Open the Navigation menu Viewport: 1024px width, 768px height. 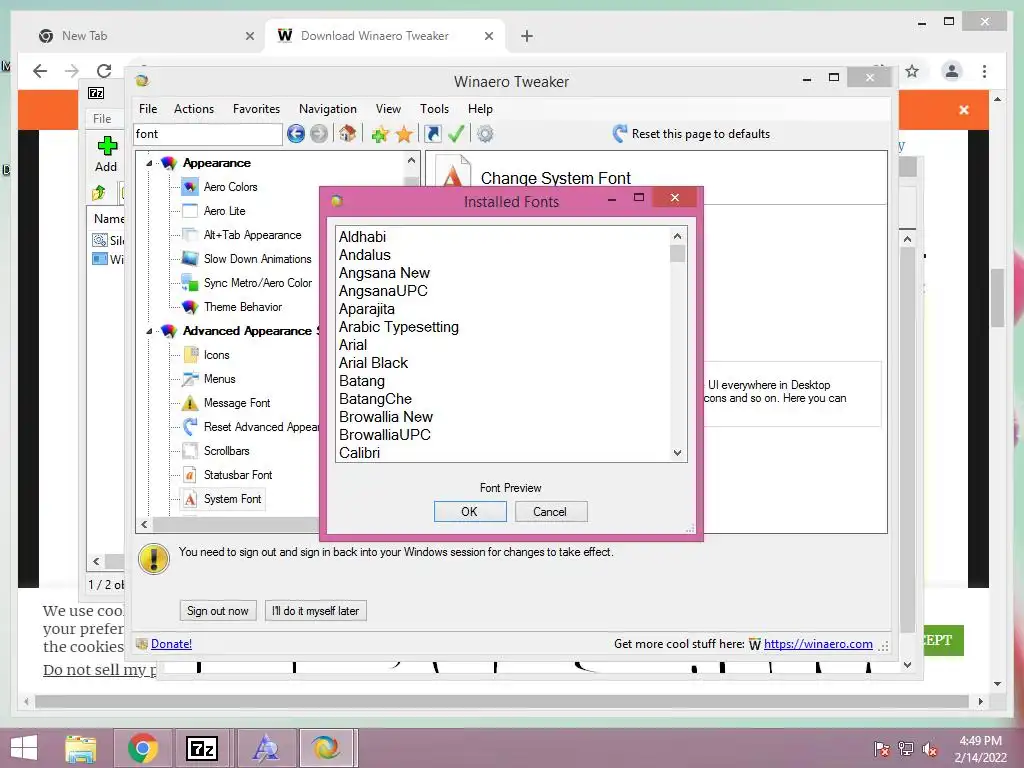(x=328, y=109)
